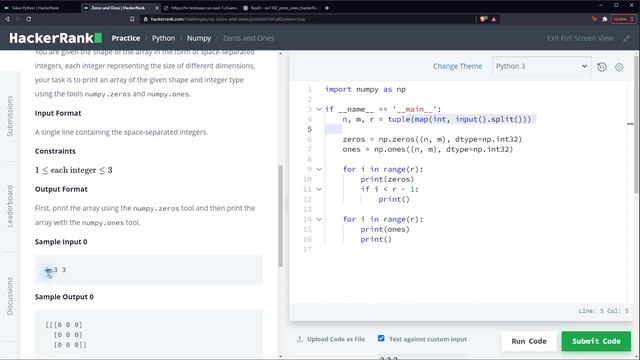Click the 'import numpy as np' code line
The image size is (640, 360).
click(x=365, y=89)
